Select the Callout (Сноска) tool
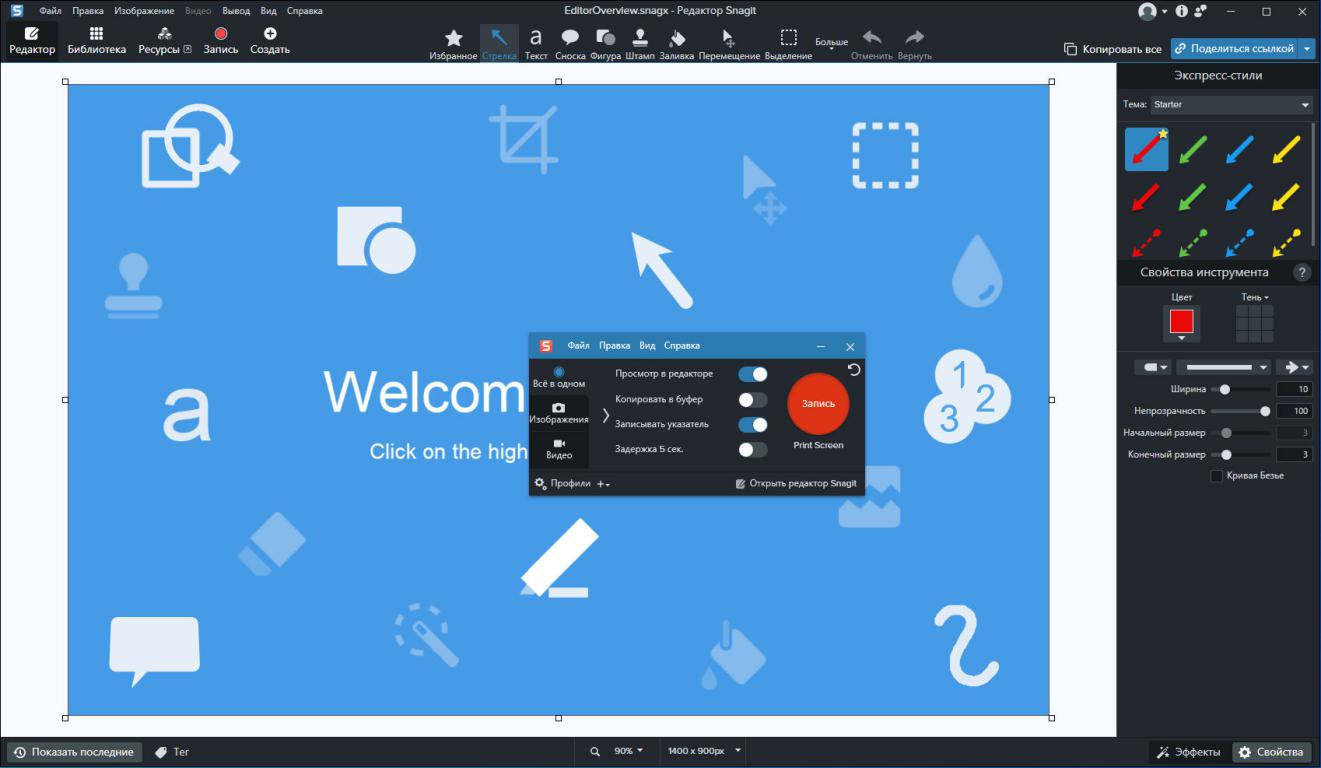This screenshot has width=1321, height=768. point(570,43)
